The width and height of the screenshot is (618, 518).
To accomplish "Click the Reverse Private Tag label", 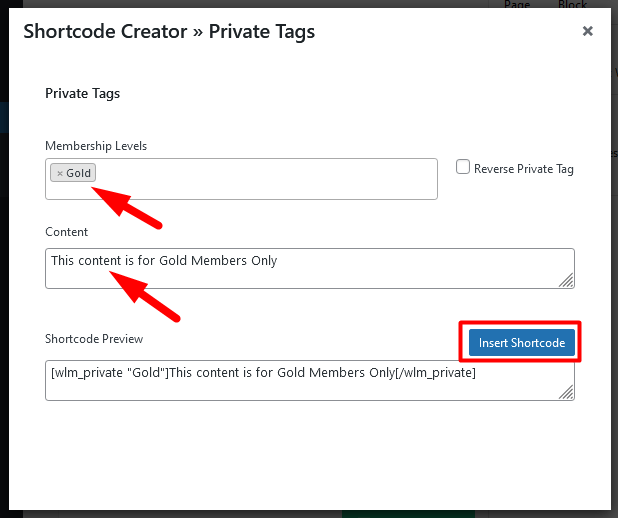I will [x=523, y=169].
